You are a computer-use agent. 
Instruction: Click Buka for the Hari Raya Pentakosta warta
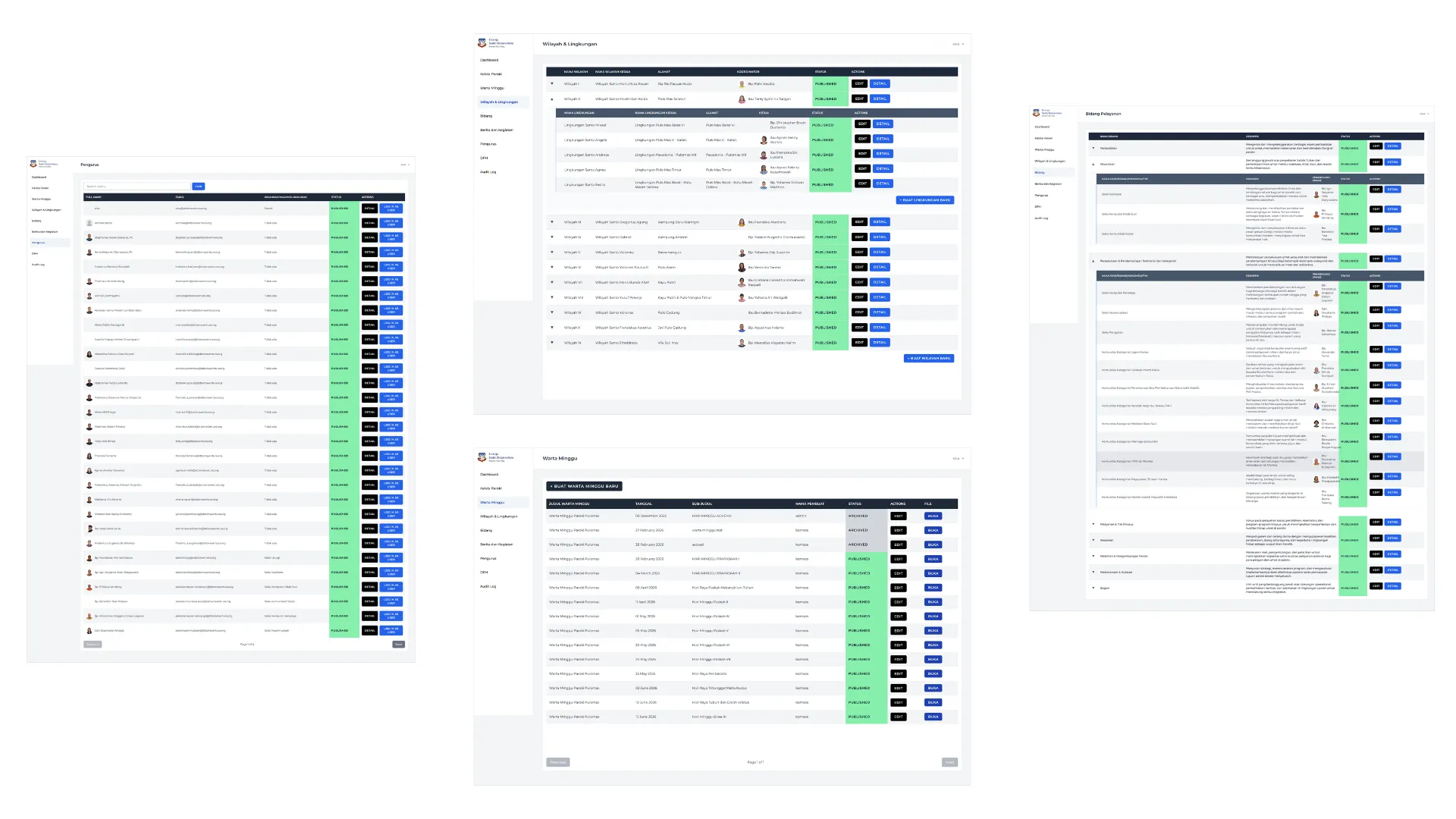933,674
